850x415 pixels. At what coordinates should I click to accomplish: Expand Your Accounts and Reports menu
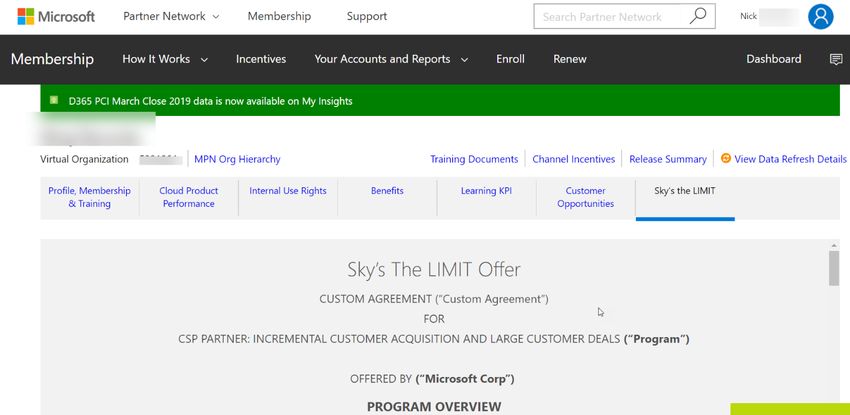(x=391, y=59)
